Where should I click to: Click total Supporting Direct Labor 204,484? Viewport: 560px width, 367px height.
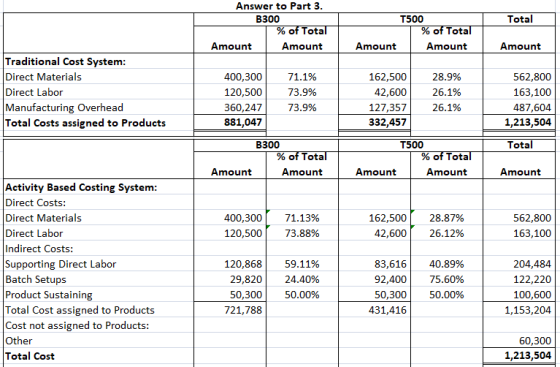pyautogui.click(x=532, y=264)
